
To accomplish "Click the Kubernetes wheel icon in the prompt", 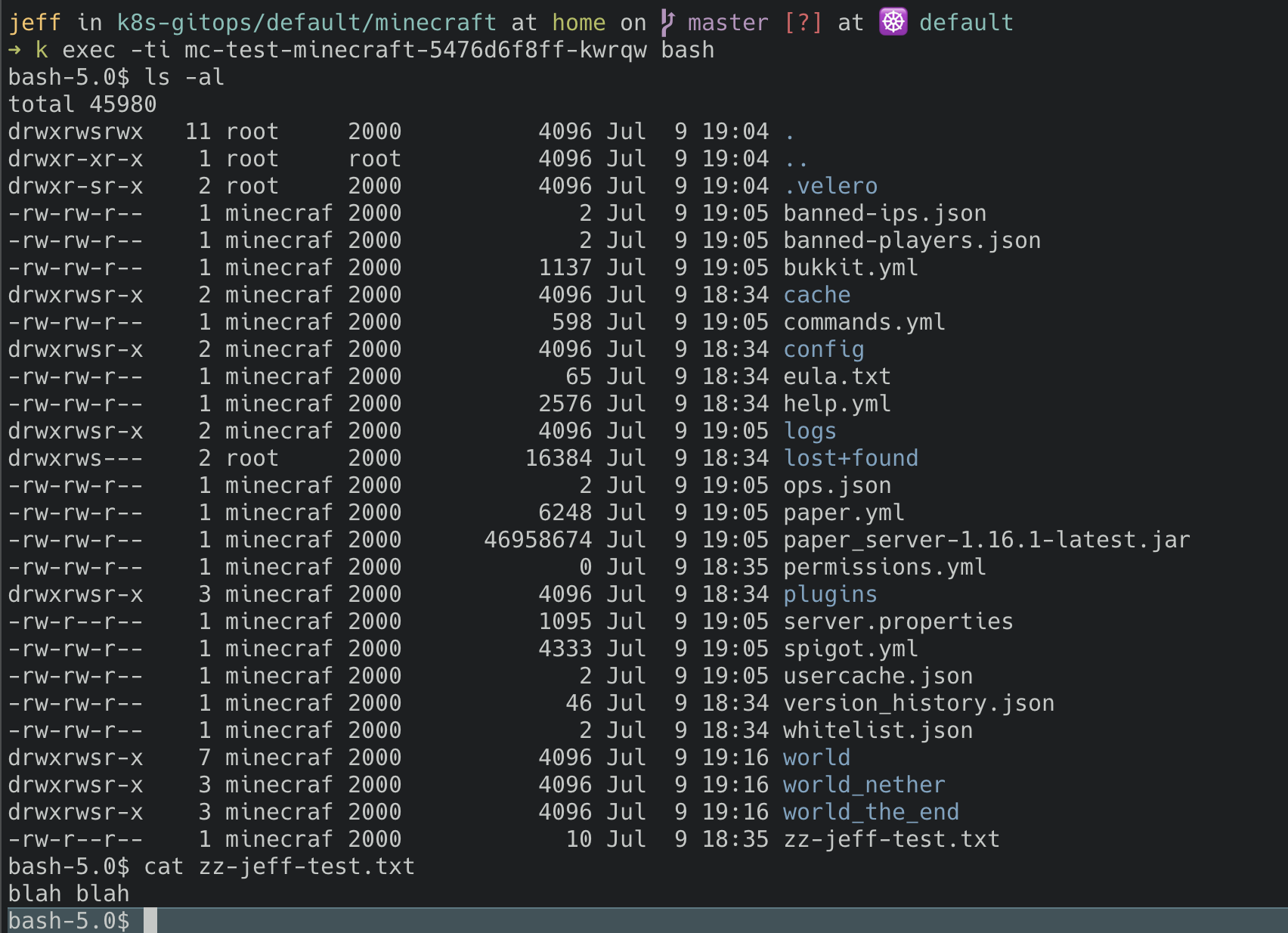I will [x=895, y=22].
